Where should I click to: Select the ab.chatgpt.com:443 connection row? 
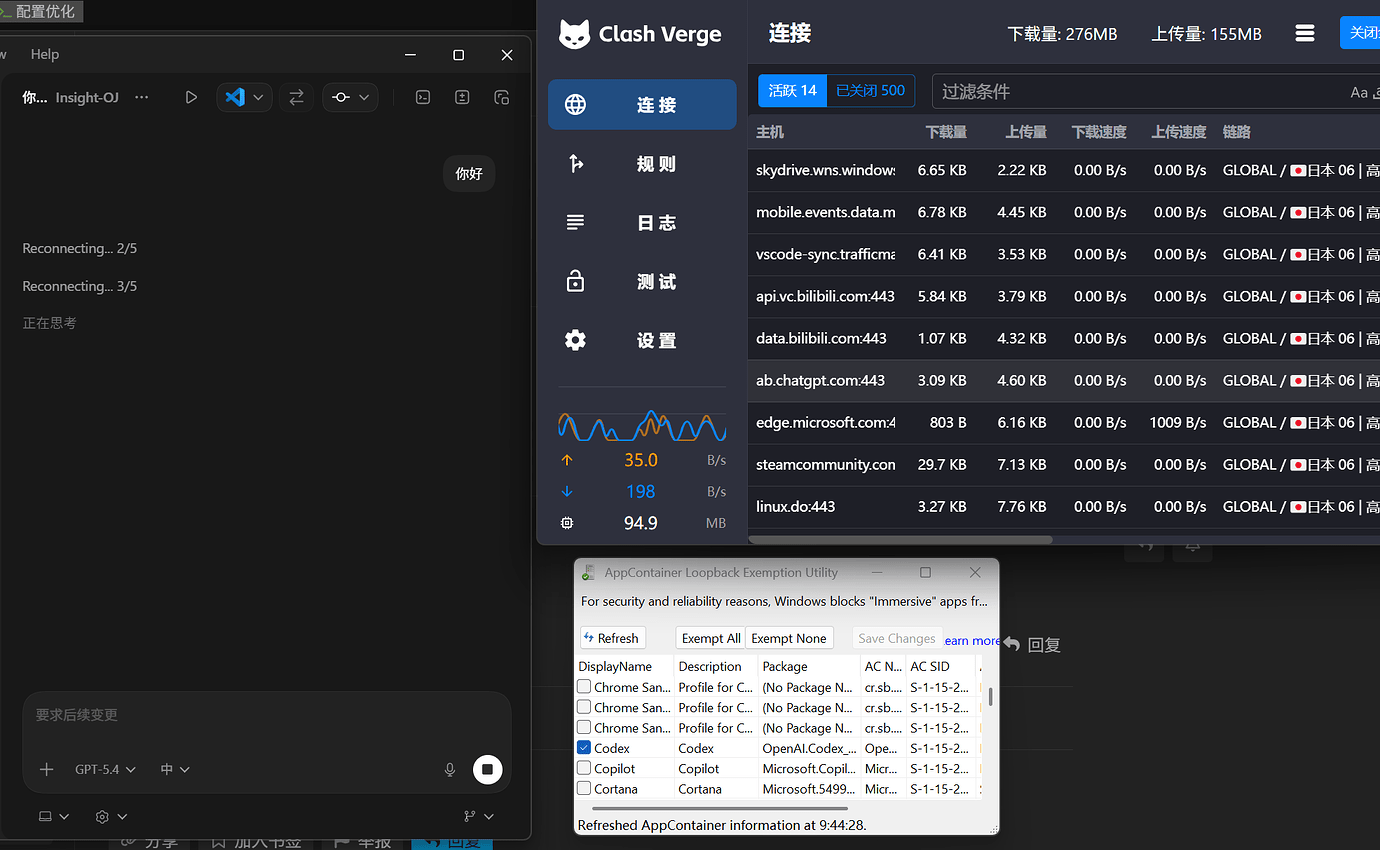[x=1064, y=380]
